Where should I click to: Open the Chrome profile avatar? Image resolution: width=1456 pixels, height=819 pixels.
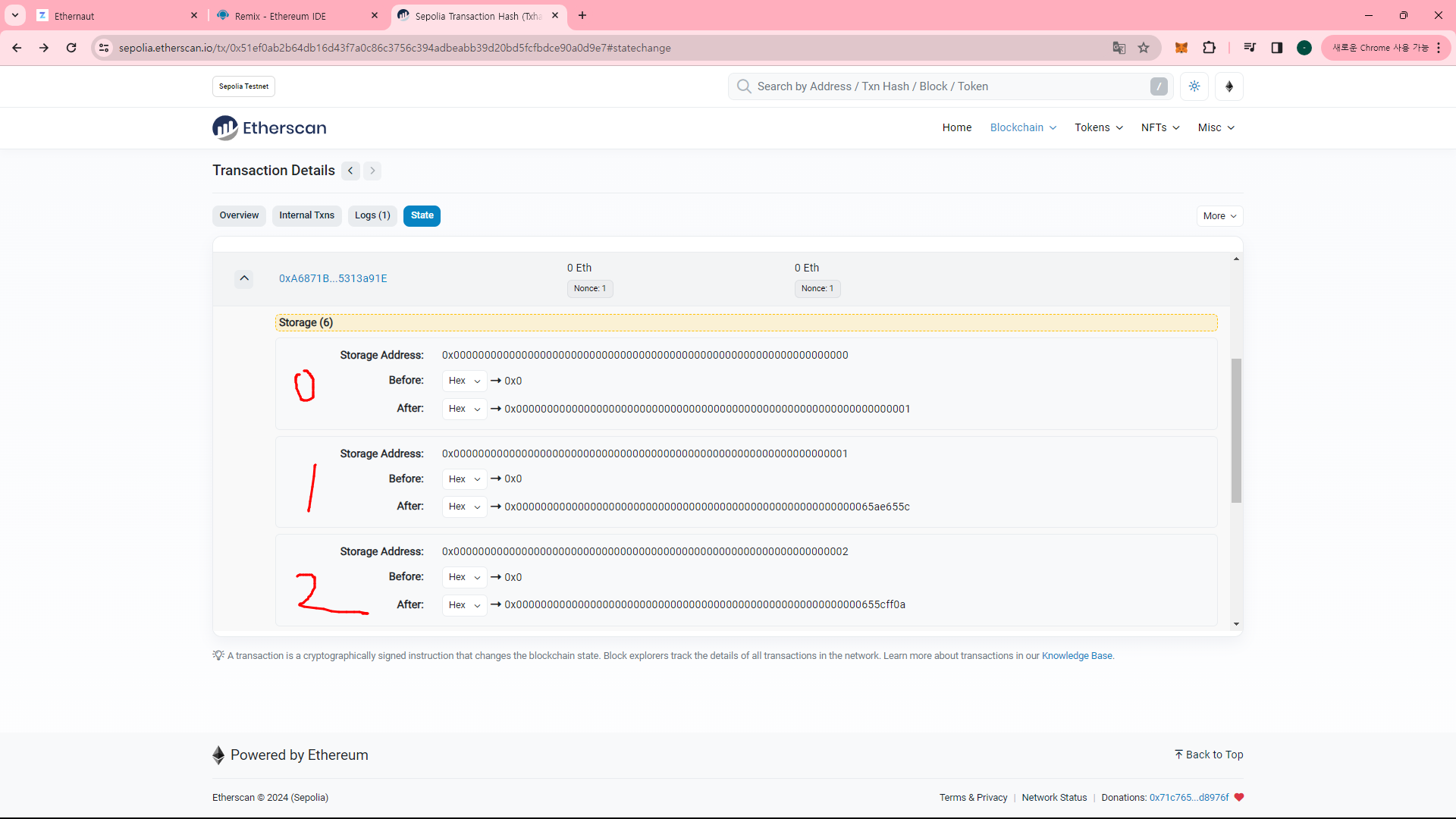click(1304, 48)
